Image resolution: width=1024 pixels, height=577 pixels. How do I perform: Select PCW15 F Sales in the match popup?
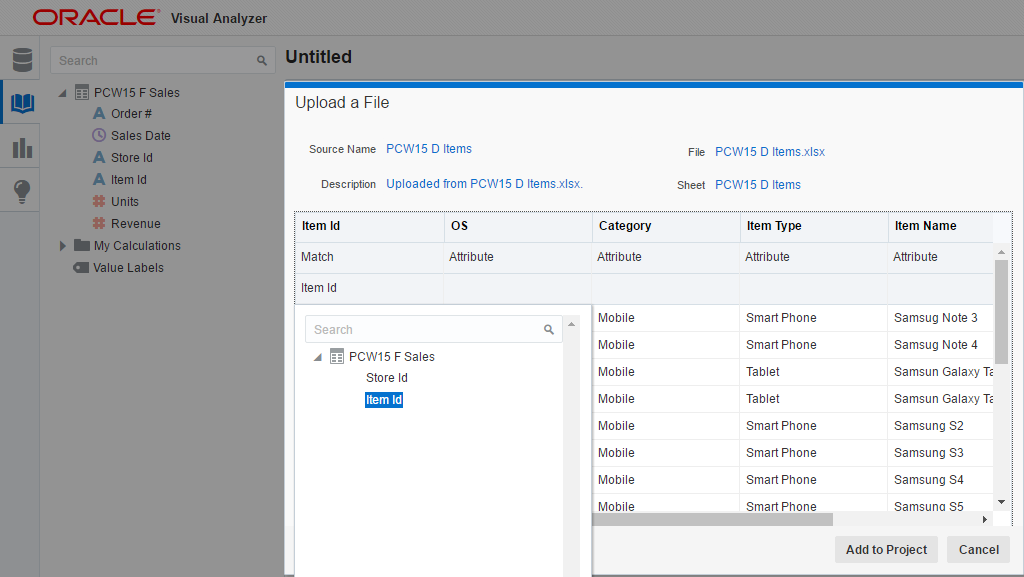click(392, 356)
